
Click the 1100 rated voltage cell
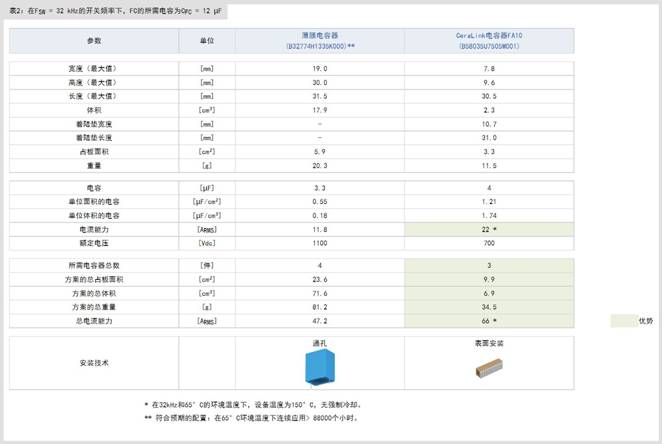point(320,243)
